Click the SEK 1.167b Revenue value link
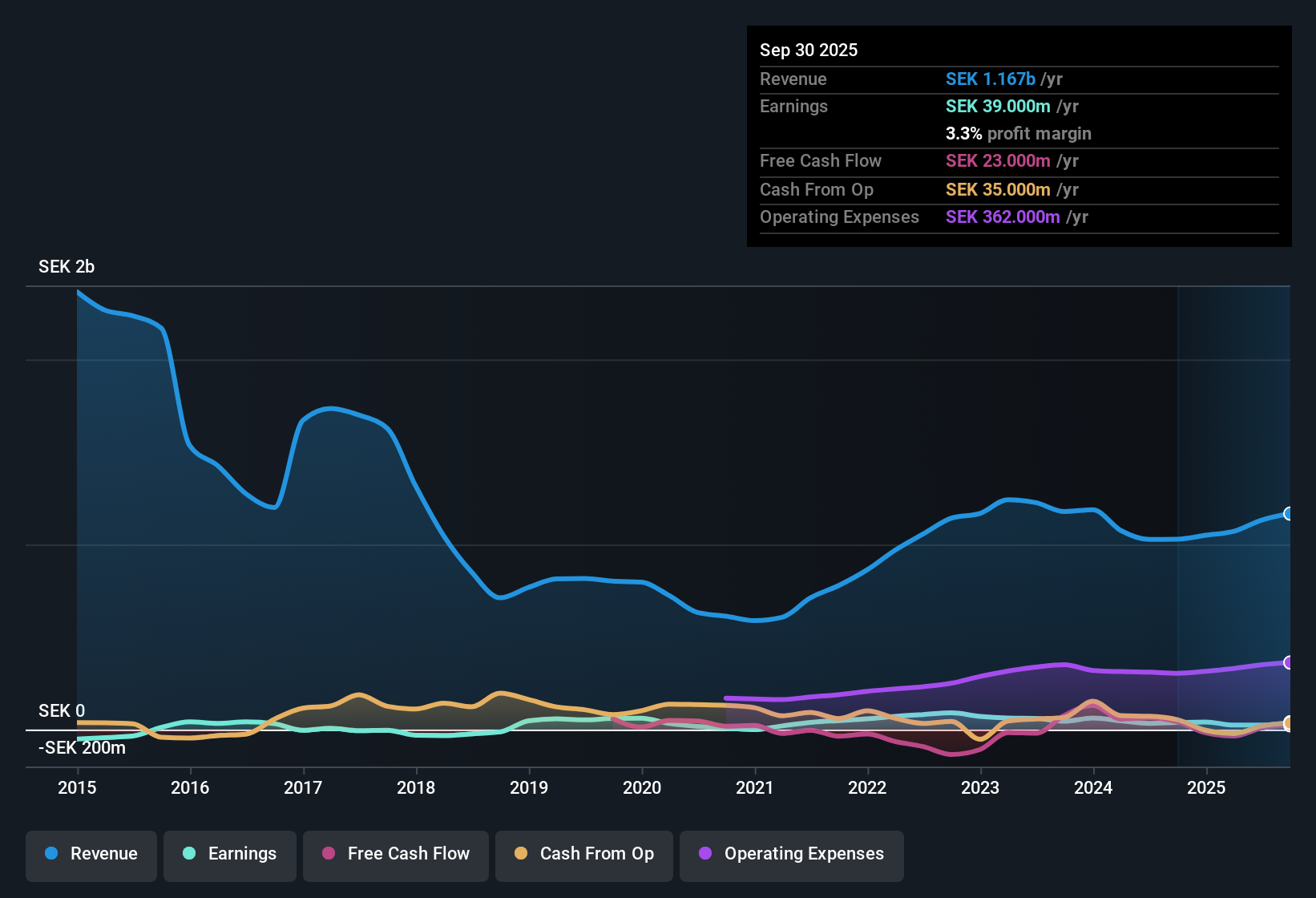The width and height of the screenshot is (1316, 898). tap(990, 79)
